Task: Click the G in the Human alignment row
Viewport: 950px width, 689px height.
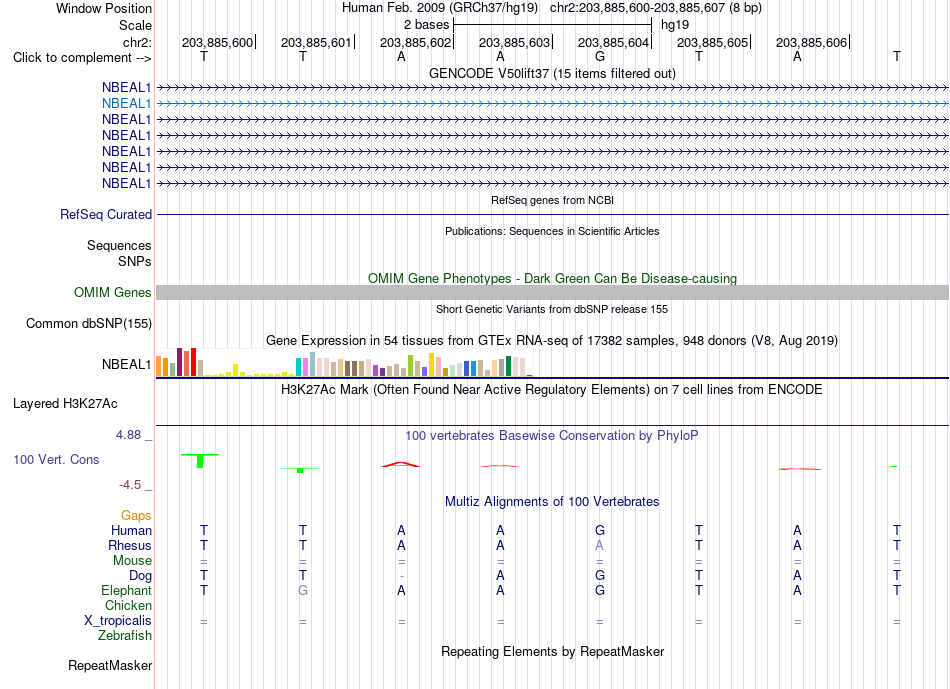Action: (600, 530)
